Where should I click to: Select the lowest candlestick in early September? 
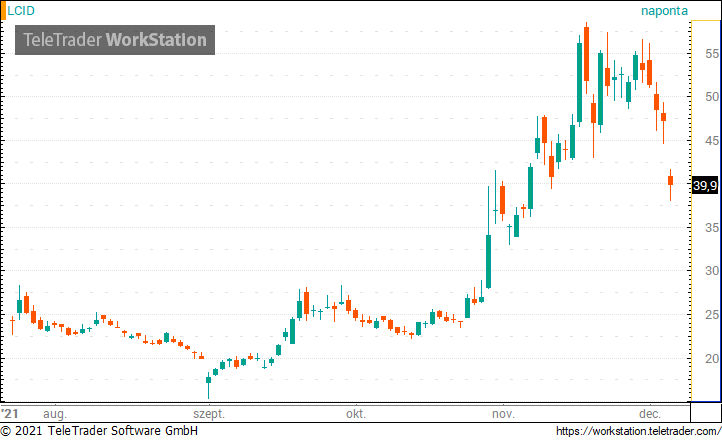[x=208, y=385]
